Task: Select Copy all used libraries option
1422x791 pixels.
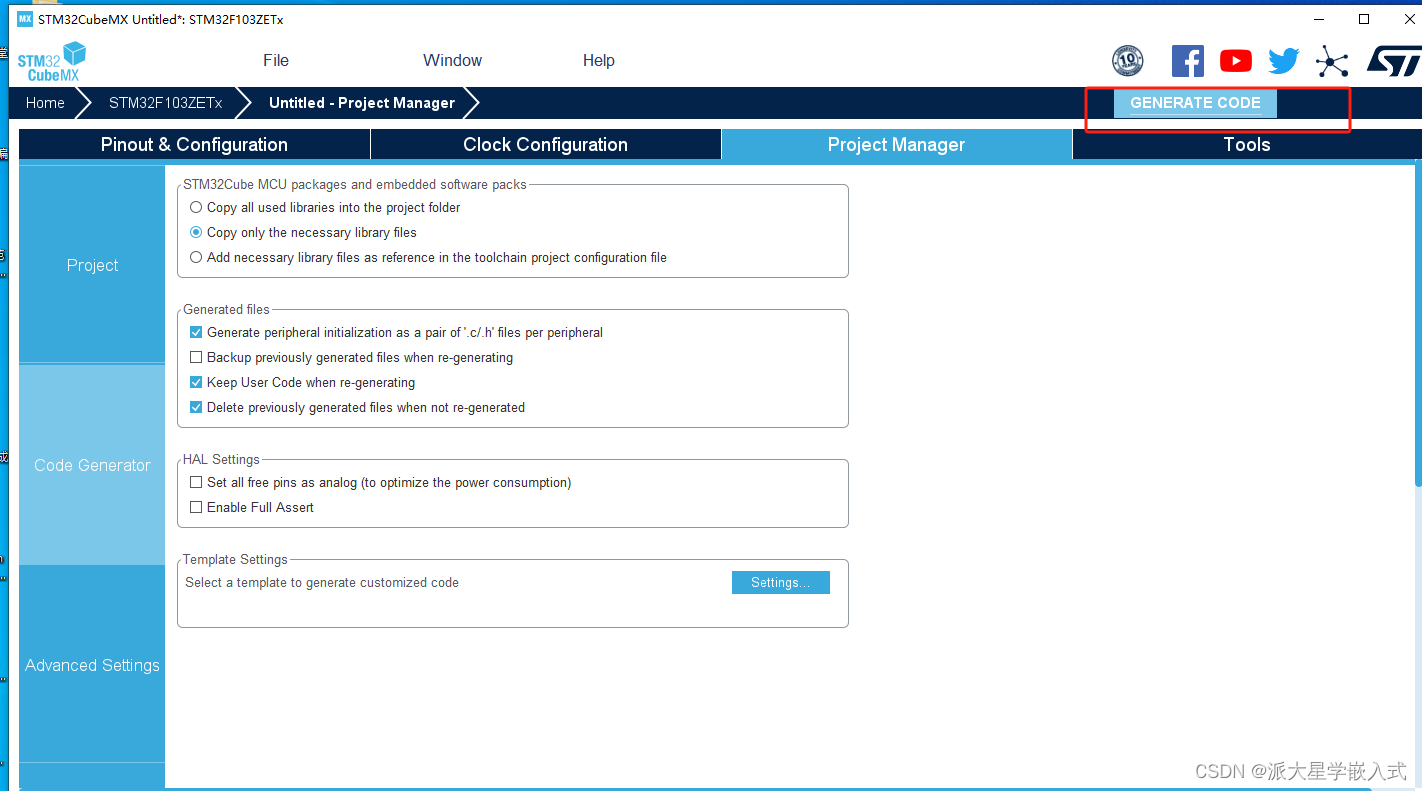Action: coord(196,208)
